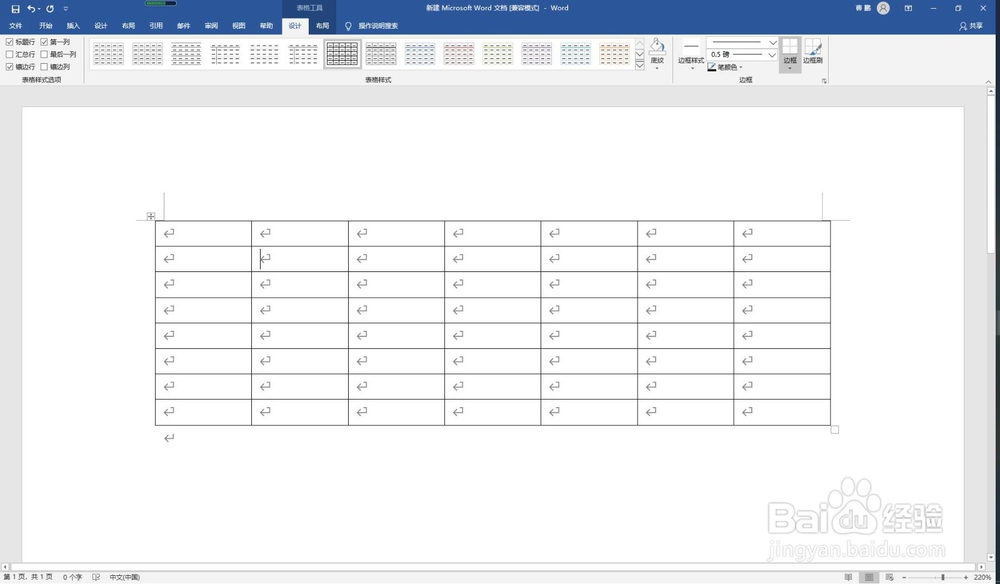Viewport: 1000px width, 584px height.
Task: Click the 共享 share button
Action: tap(971, 26)
